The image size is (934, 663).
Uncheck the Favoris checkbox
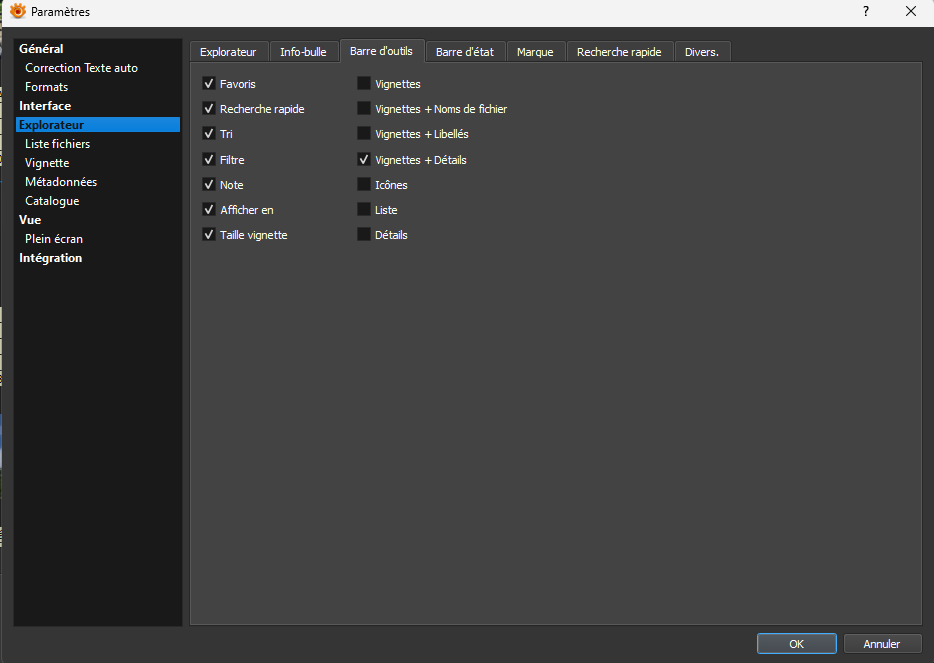[208, 83]
